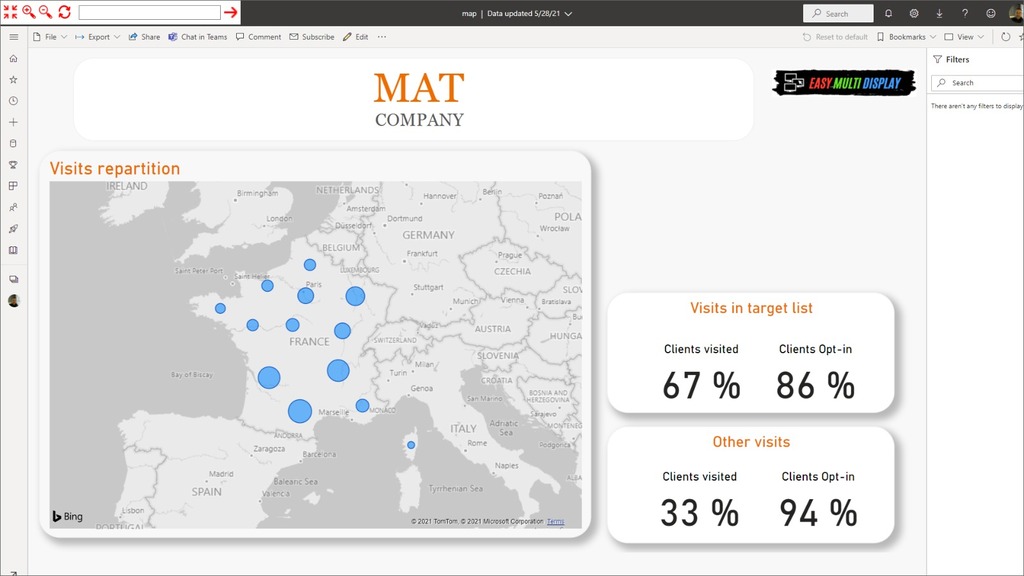
Task: Click the Visits repartition title
Action: pos(115,168)
